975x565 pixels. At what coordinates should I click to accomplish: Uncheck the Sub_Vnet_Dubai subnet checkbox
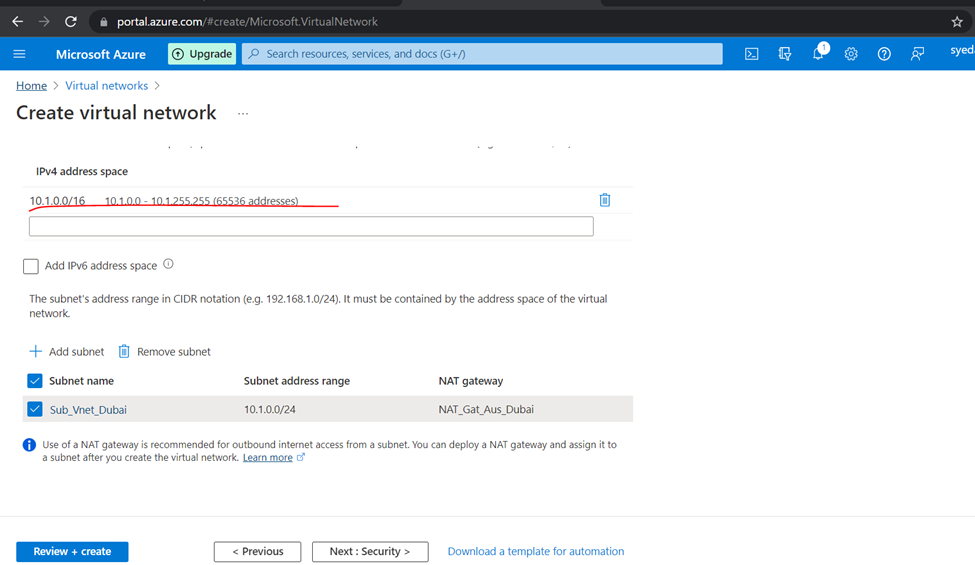(35, 409)
